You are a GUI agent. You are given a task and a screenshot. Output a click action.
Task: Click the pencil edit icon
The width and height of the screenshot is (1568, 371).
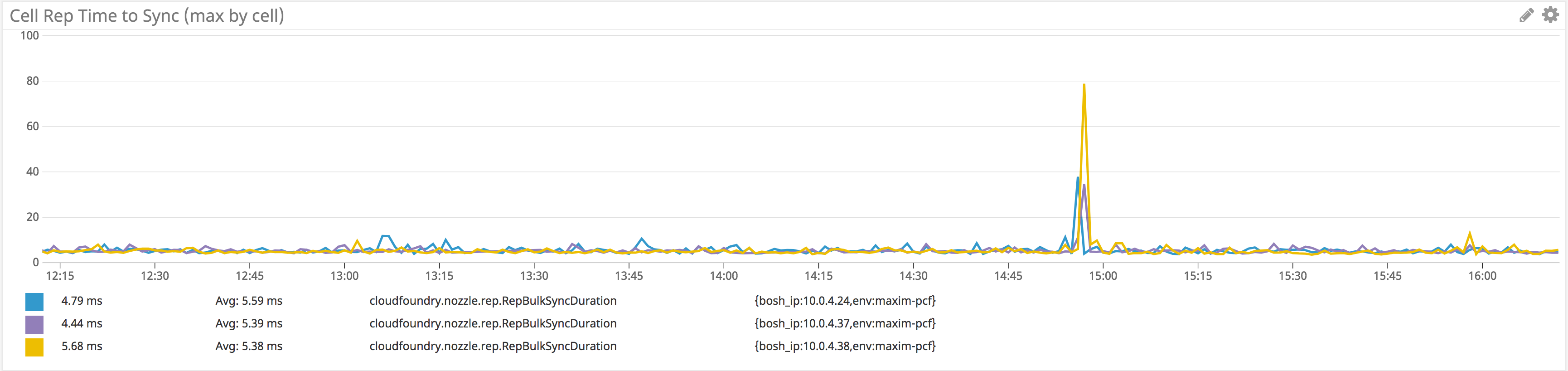coord(1526,15)
